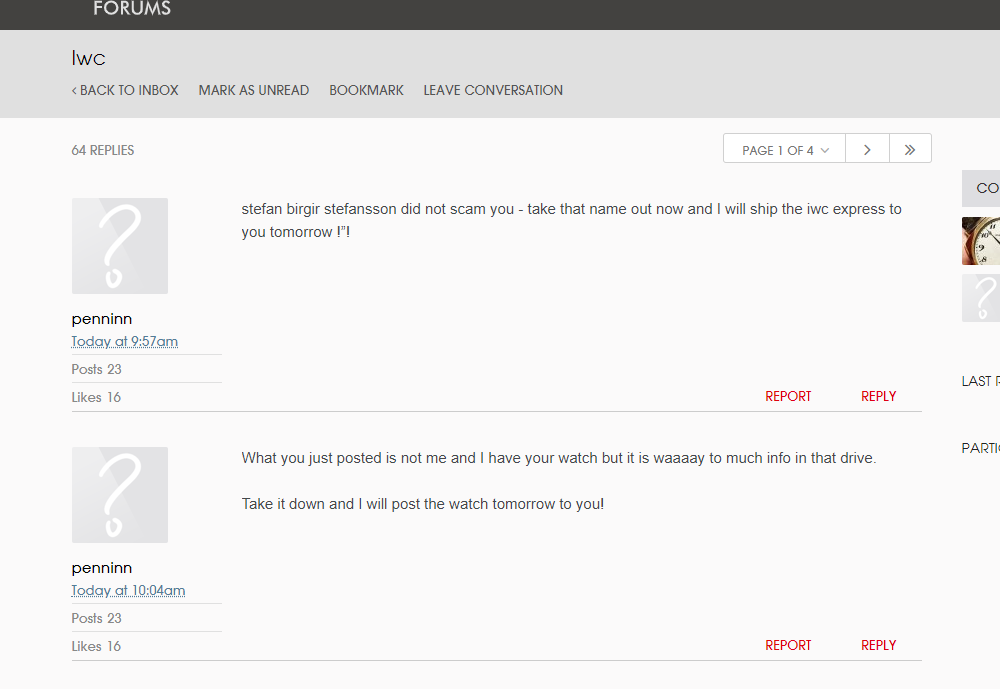Viewport: 1000px width, 689px height.
Task: Open the Page 1 of 4 dropdown
Action: click(785, 149)
